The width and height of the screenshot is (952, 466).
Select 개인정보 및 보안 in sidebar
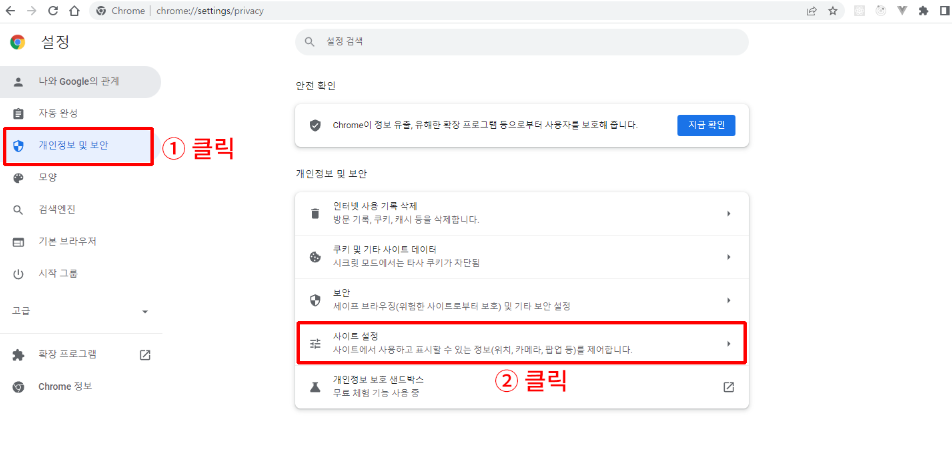[78, 146]
